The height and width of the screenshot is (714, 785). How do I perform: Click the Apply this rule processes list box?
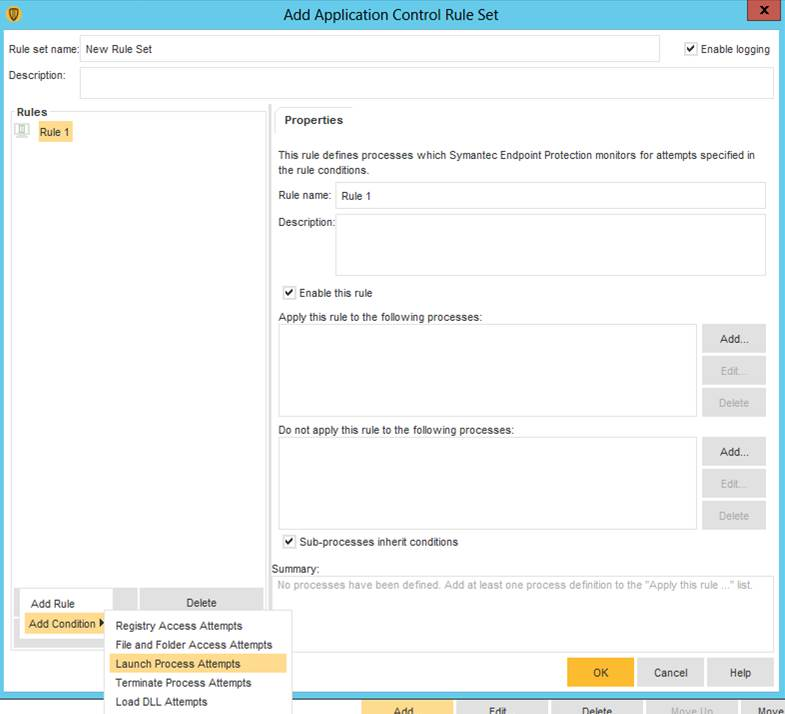487,370
